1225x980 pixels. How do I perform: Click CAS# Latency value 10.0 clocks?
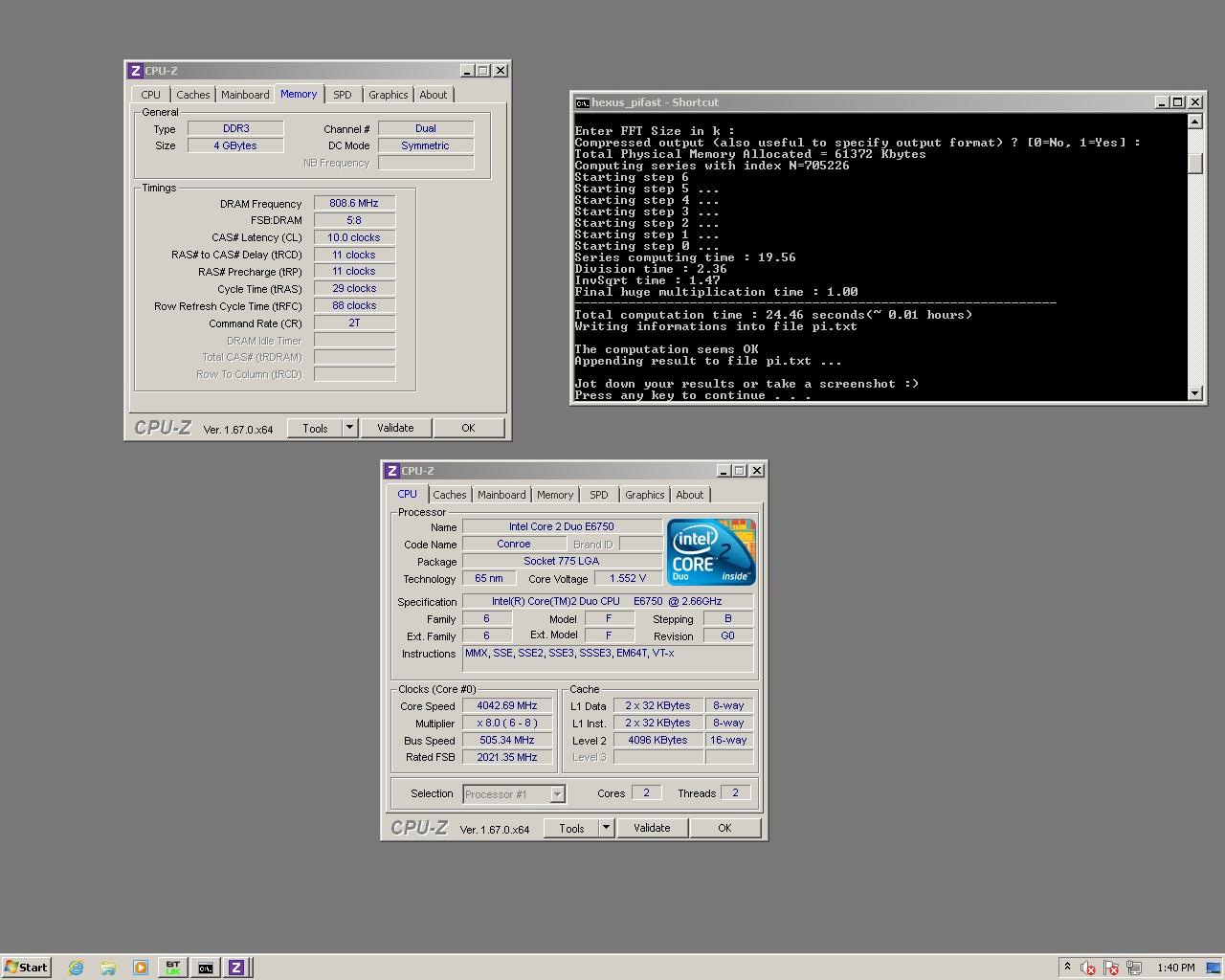[354, 237]
